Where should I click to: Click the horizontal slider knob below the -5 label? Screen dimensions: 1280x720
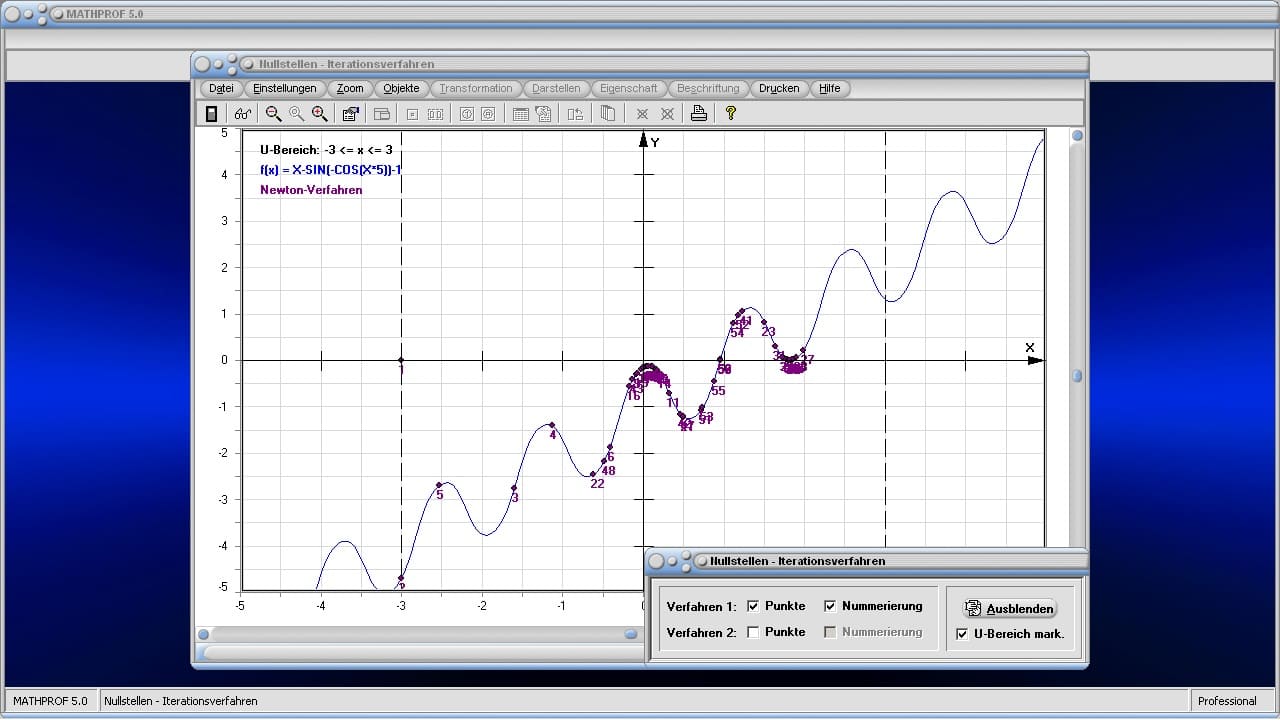tap(204, 634)
